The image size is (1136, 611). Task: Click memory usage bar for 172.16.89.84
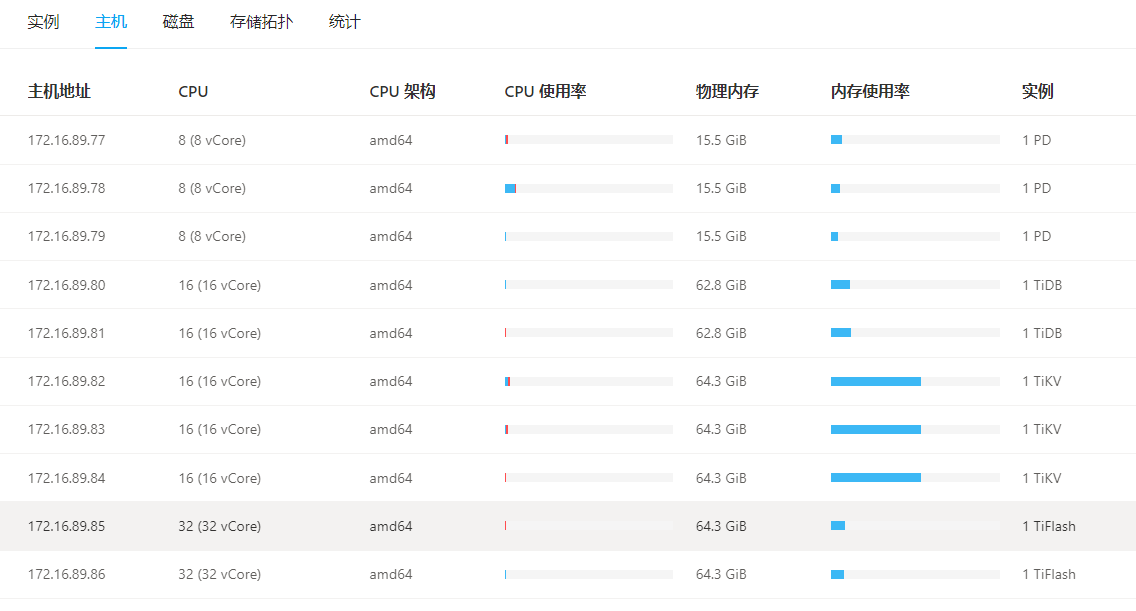click(x=915, y=478)
